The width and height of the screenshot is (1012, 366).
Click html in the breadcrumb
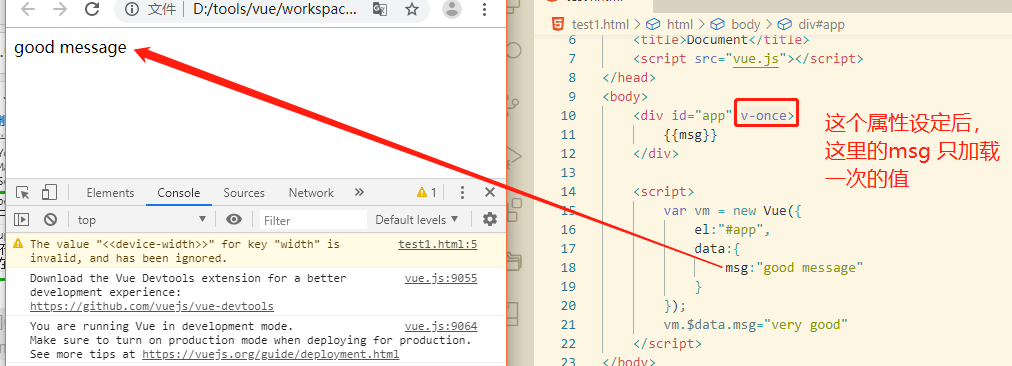(x=680, y=25)
